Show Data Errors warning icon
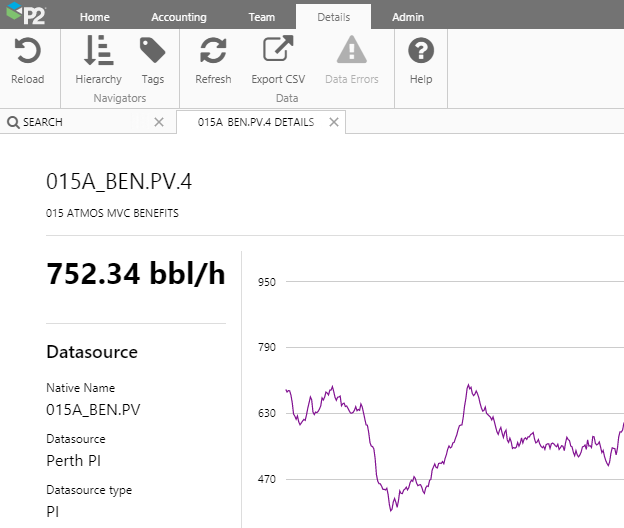 [x=351, y=52]
